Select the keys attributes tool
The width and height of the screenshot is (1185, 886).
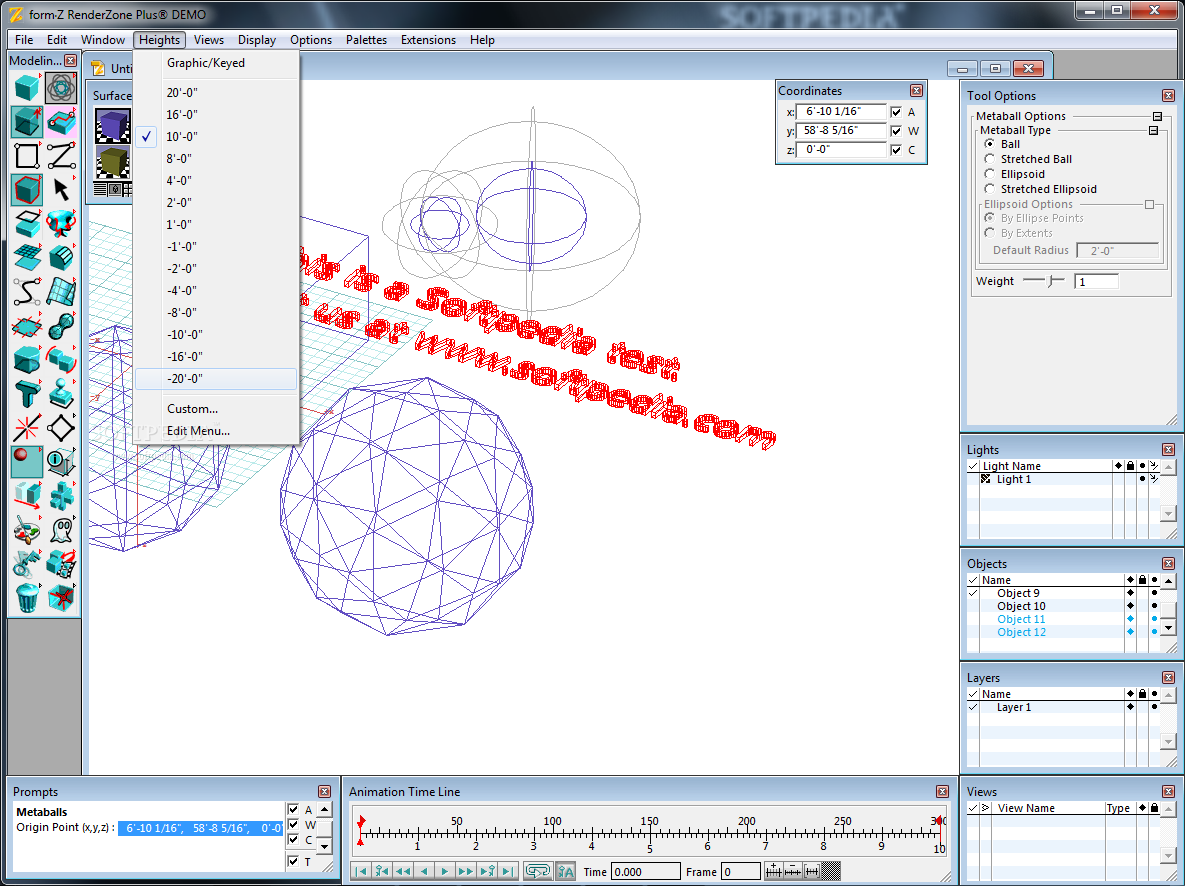click(27, 563)
